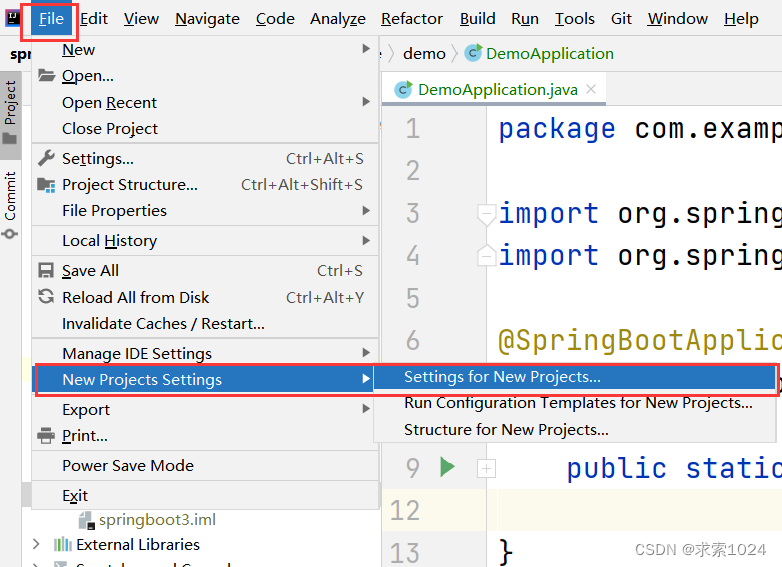Viewport: 782px width, 567px height.
Task: Open the Navigate menu
Action: (207, 19)
